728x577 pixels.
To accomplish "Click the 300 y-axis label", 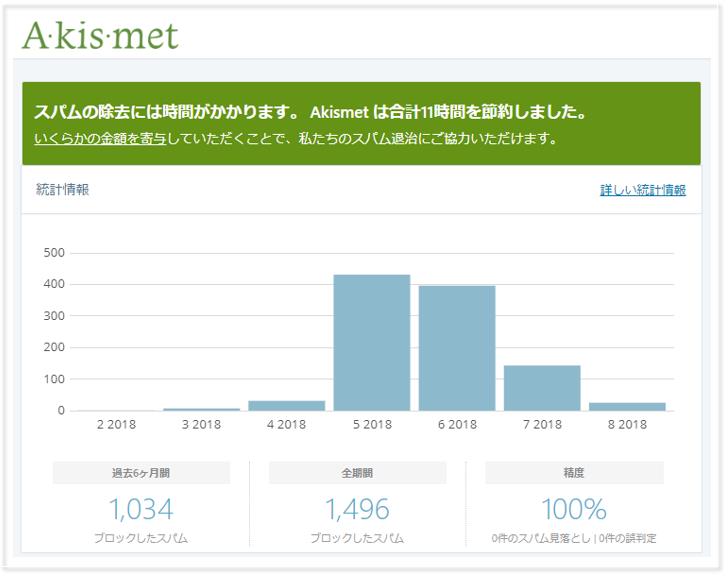I will coord(54,316).
